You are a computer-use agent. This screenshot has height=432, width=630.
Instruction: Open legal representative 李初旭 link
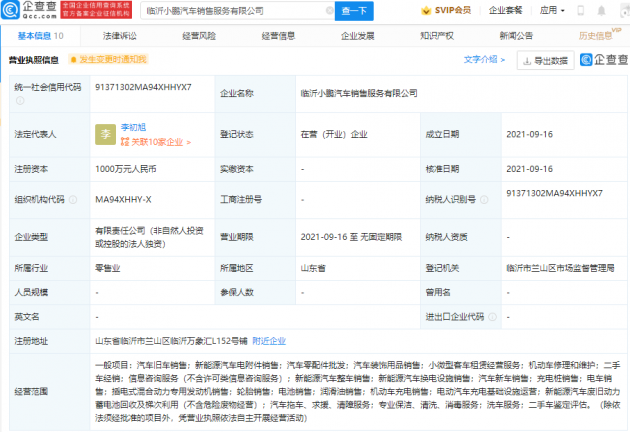pyautogui.click(x=133, y=127)
